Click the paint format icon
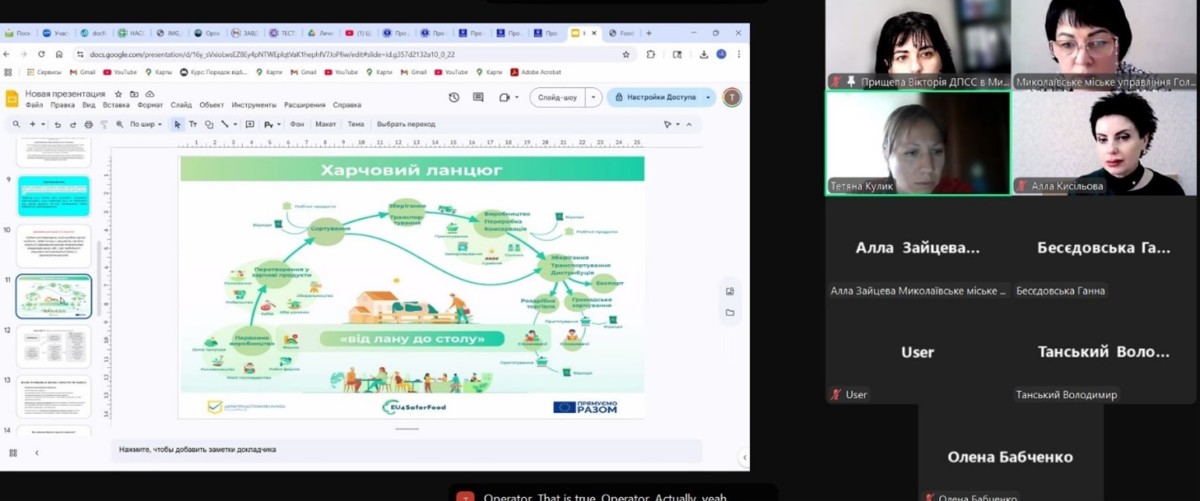The height and width of the screenshot is (501, 1200). [104, 125]
